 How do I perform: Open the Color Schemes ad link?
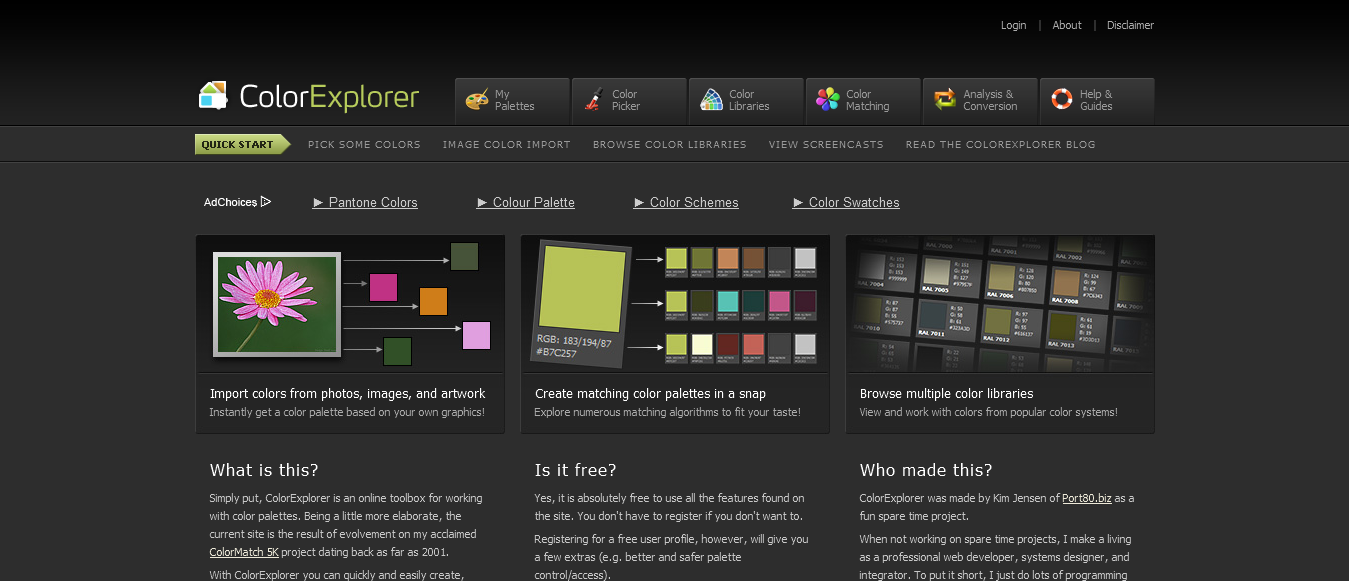(686, 202)
